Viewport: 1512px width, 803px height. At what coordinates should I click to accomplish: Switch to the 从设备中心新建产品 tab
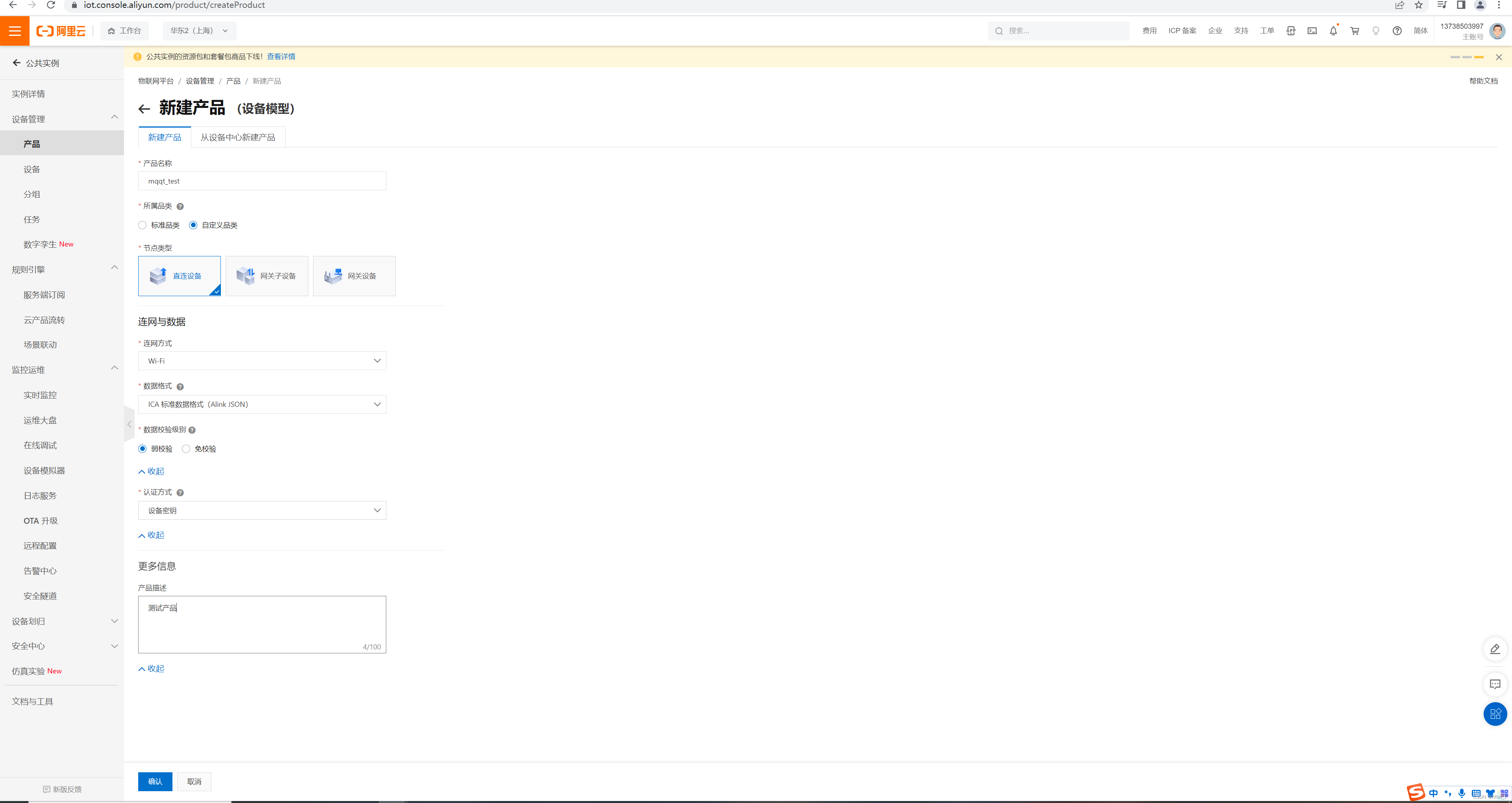click(238, 137)
